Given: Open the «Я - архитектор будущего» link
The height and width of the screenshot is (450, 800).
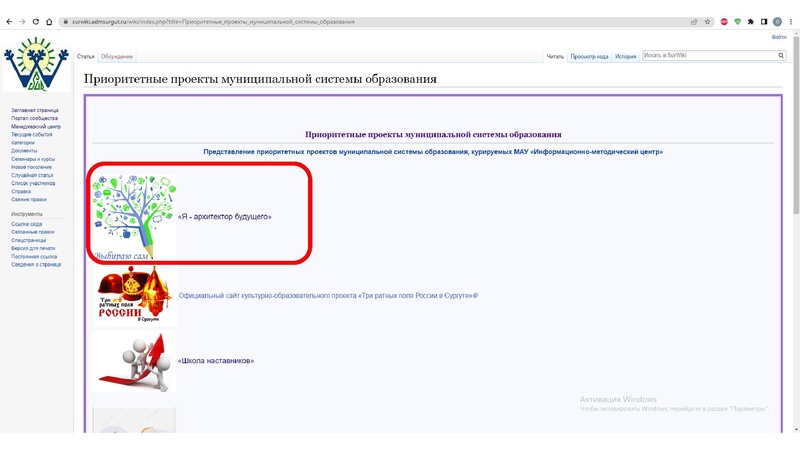Looking at the screenshot, I should pyautogui.click(x=224, y=217).
